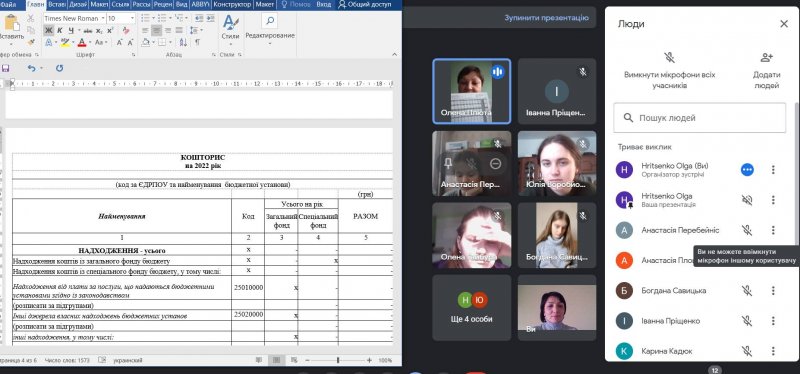Open the Ще 4 особи participants tile
The height and width of the screenshot is (374, 800).
tap(471, 308)
